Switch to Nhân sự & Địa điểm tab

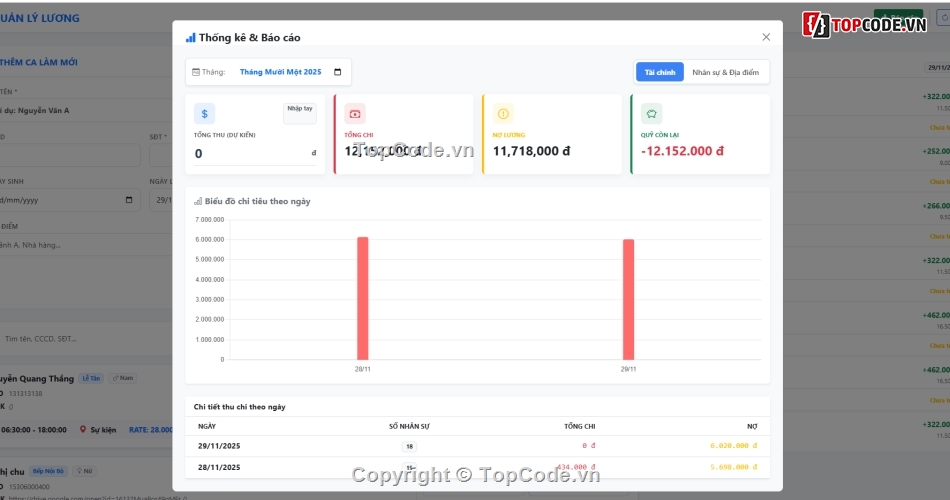point(726,72)
